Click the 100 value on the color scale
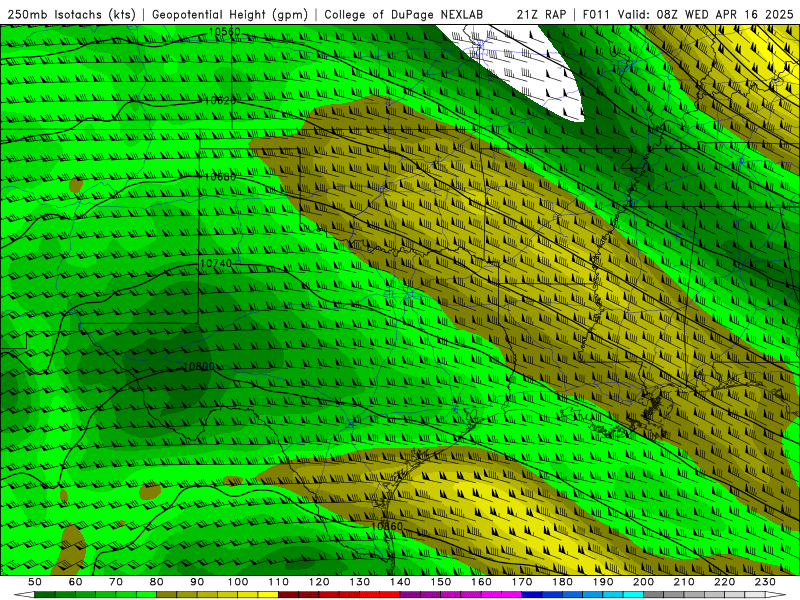The height and width of the screenshot is (600, 800). pos(238,582)
